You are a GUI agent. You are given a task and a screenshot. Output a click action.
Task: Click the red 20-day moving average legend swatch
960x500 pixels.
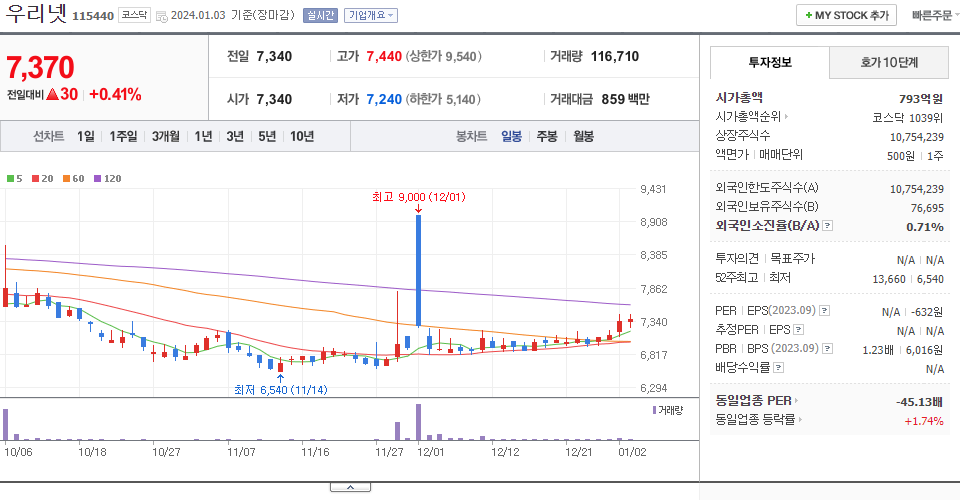[x=36, y=179]
